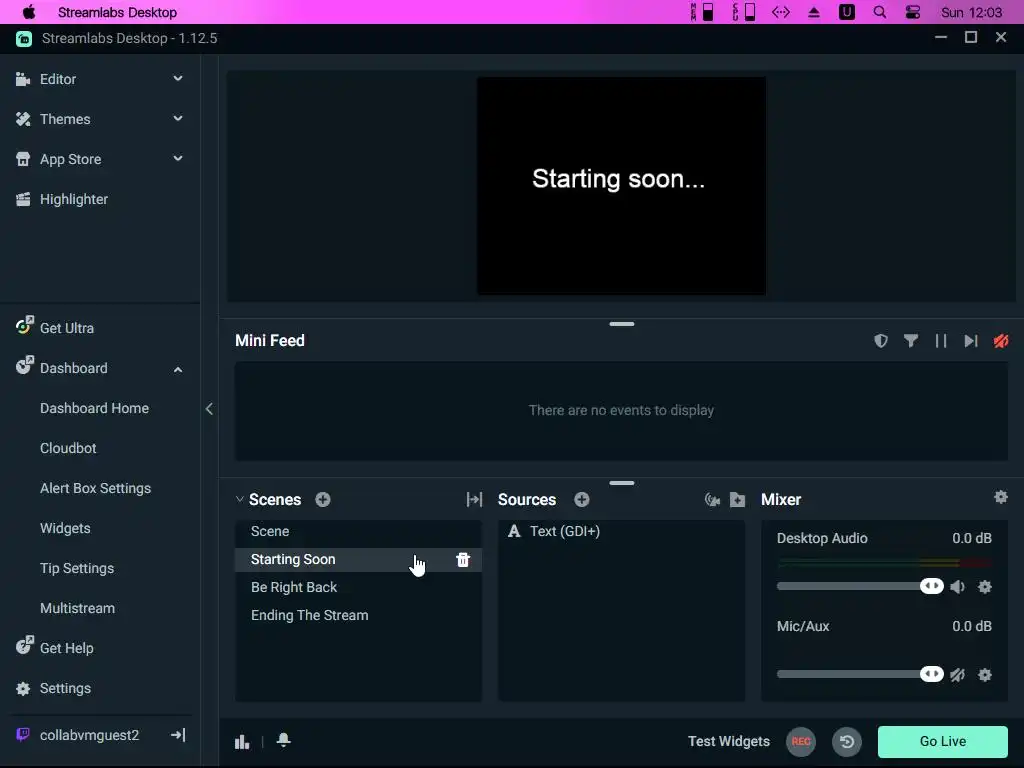Expand the Themes chevron
The width and height of the screenshot is (1024, 768).
tap(178, 118)
